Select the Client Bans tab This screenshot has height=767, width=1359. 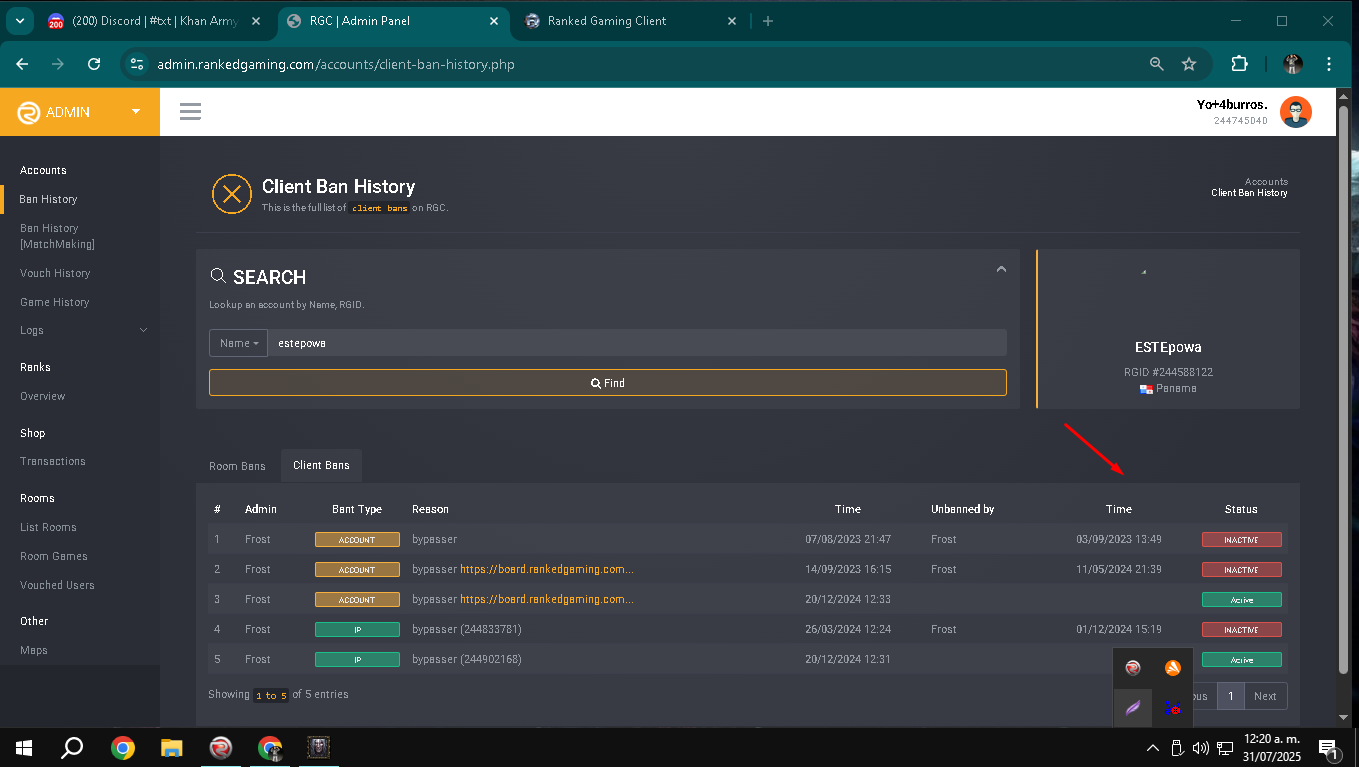(x=321, y=465)
